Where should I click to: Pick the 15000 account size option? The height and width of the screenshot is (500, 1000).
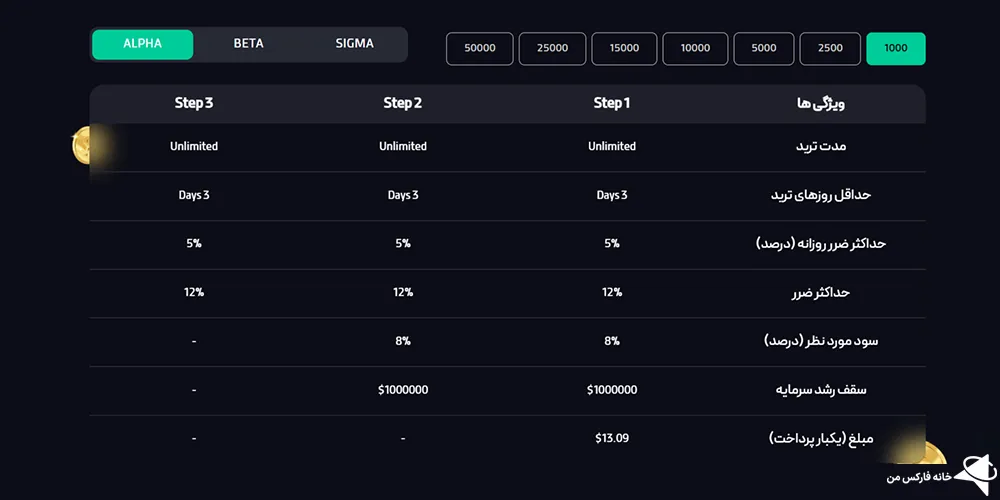point(624,48)
